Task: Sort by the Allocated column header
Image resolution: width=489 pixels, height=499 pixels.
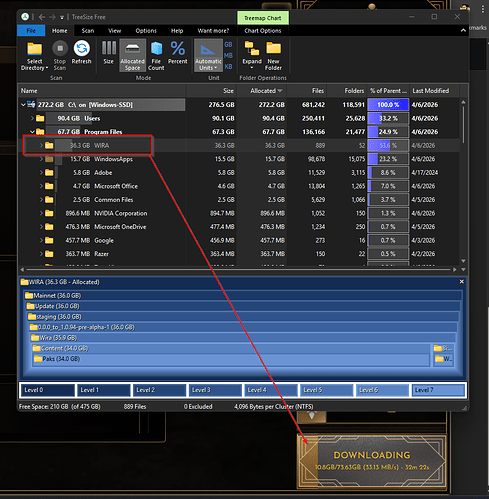Action: 263,91
